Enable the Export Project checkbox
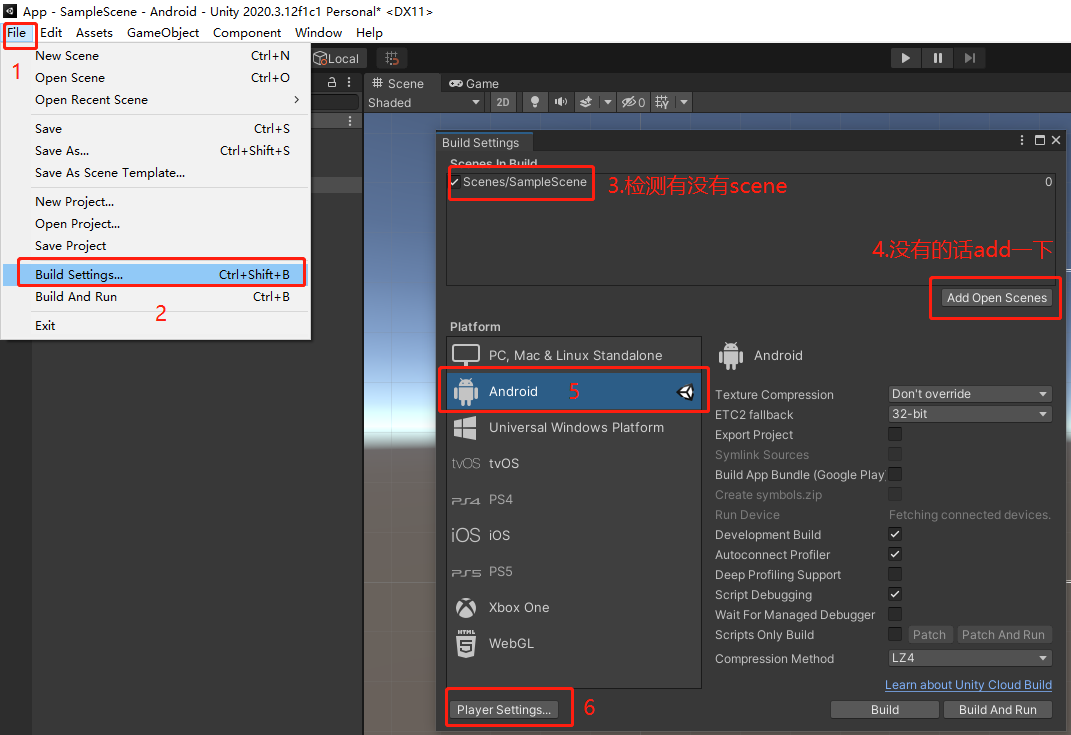 coord(894,434)
